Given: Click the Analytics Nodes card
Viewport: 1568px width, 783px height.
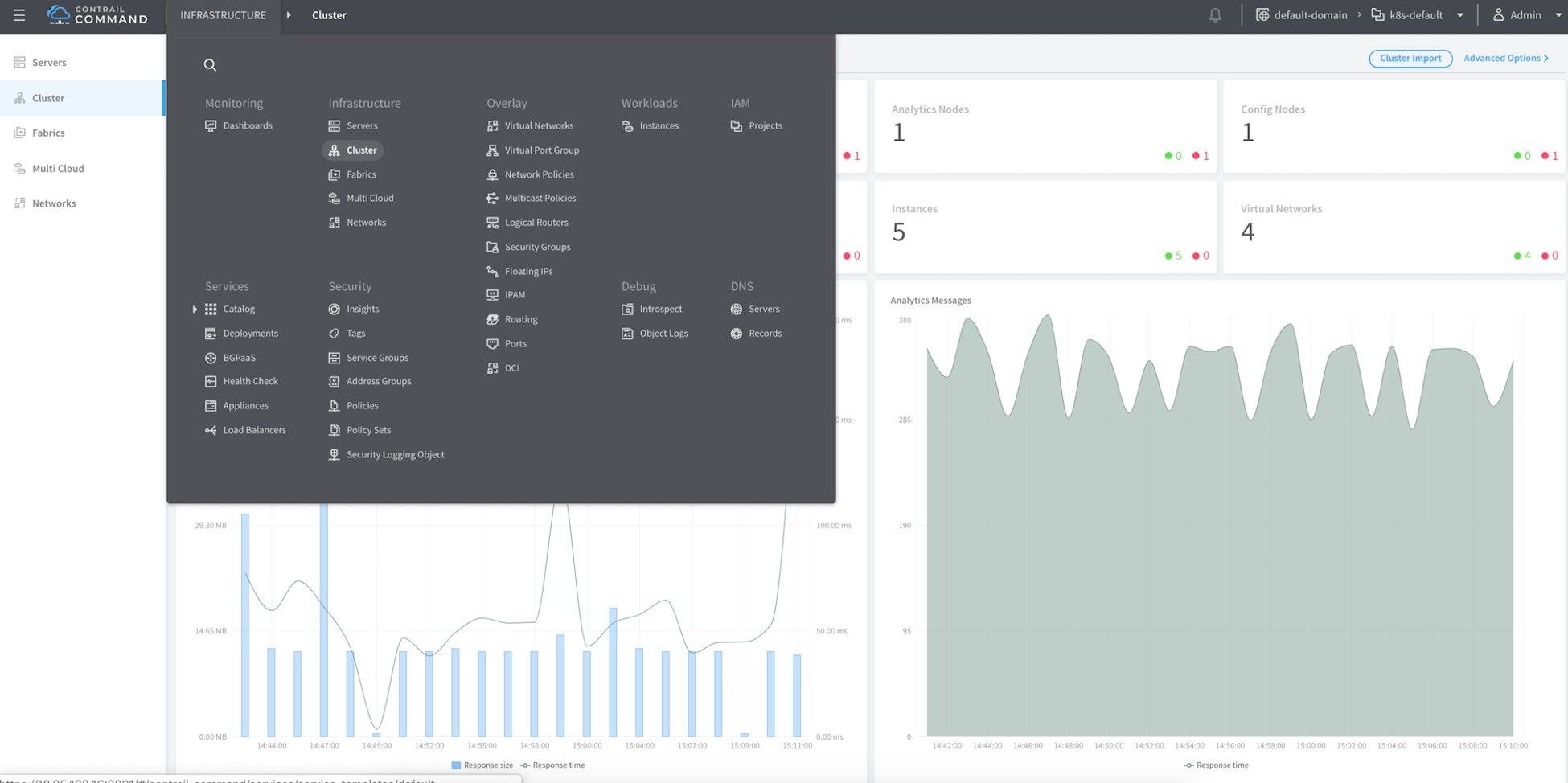Looking at the screenshot, I should 1045,126.
